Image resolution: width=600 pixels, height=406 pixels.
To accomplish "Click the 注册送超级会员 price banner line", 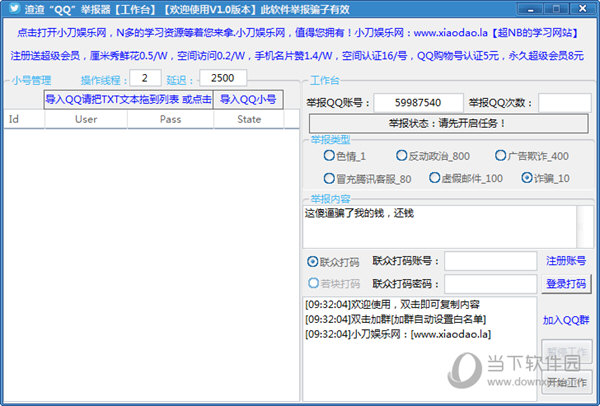I will pyautogui.click(x=297, y=56).
